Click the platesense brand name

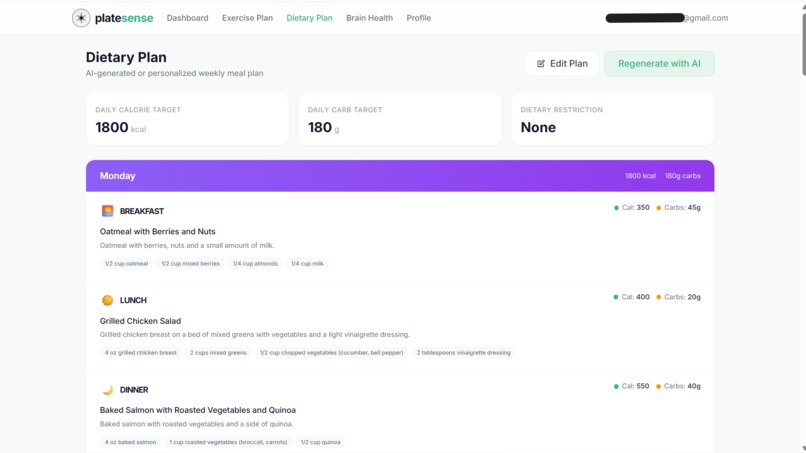point(124,18)
